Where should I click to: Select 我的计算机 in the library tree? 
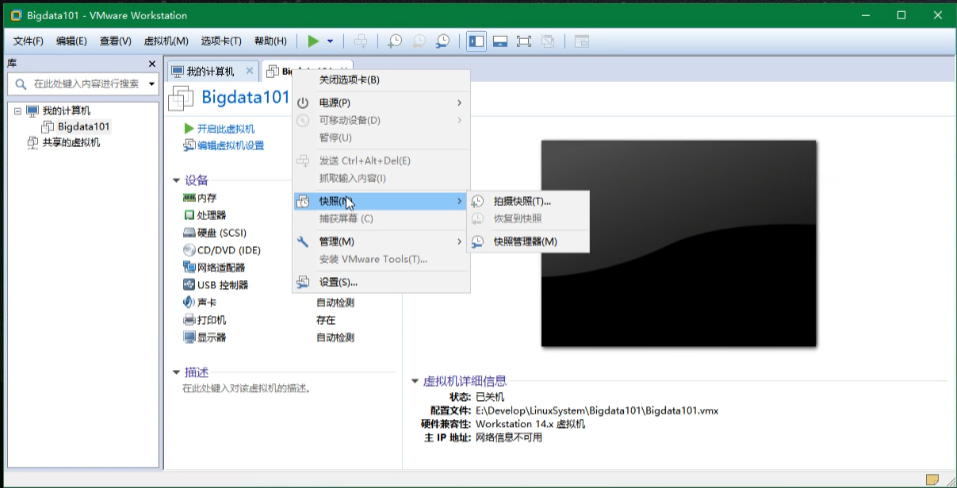click(66, 111)
